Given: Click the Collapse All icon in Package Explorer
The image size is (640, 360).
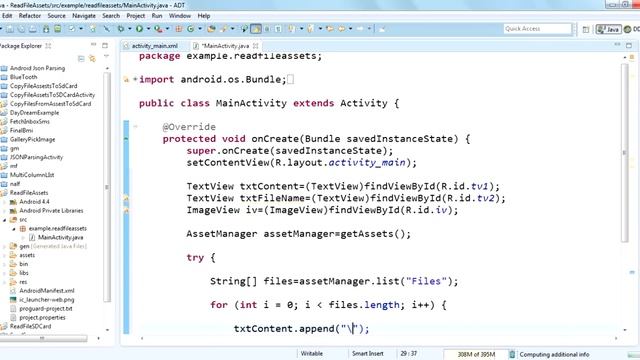Looking at the screenshot, I should point(81,59).
